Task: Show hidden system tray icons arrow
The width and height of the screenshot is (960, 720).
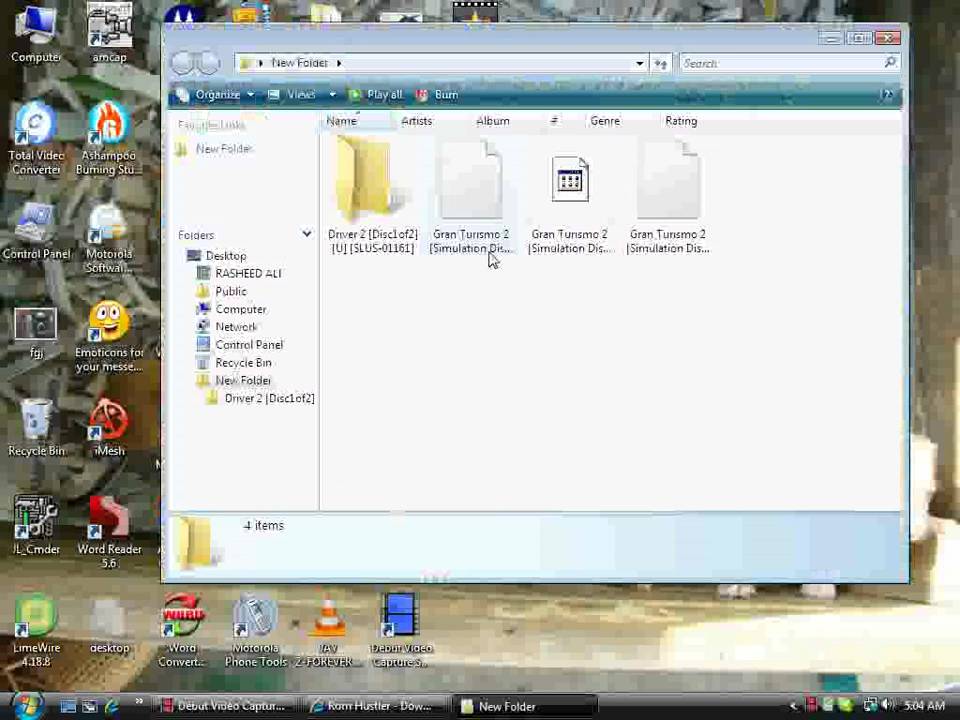Action: click(x=793, y=706)
